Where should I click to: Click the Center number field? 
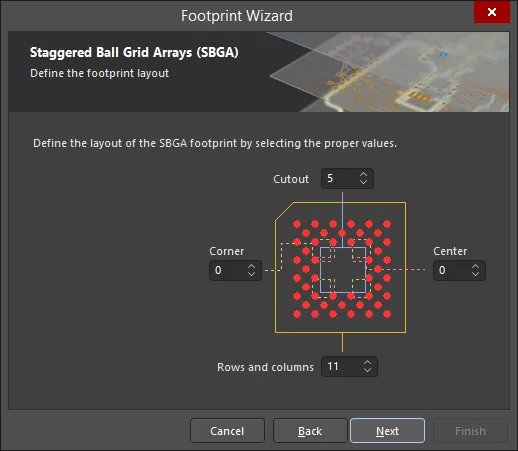click(x=459, y=270)
